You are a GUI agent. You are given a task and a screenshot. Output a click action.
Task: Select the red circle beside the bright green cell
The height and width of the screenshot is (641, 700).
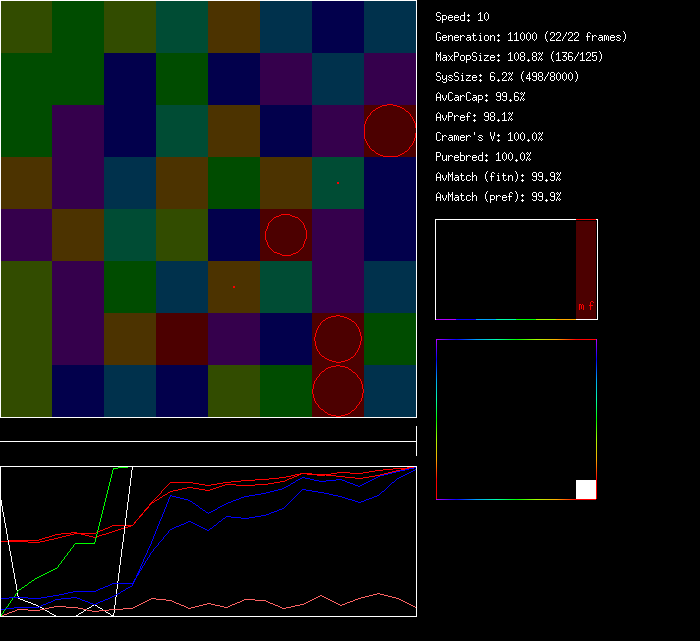pyautogui.click(x=338, y=339)
